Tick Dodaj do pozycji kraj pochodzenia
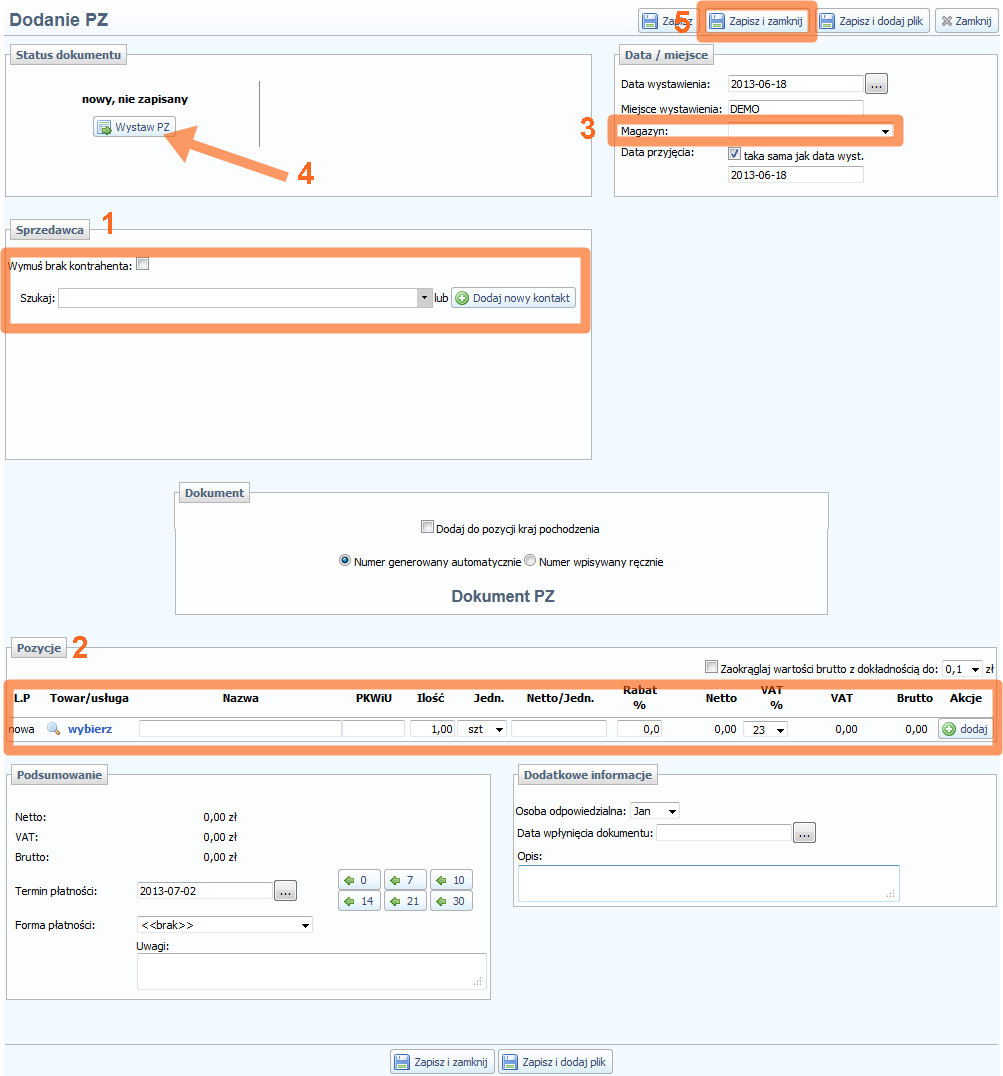 pos(427,528)
